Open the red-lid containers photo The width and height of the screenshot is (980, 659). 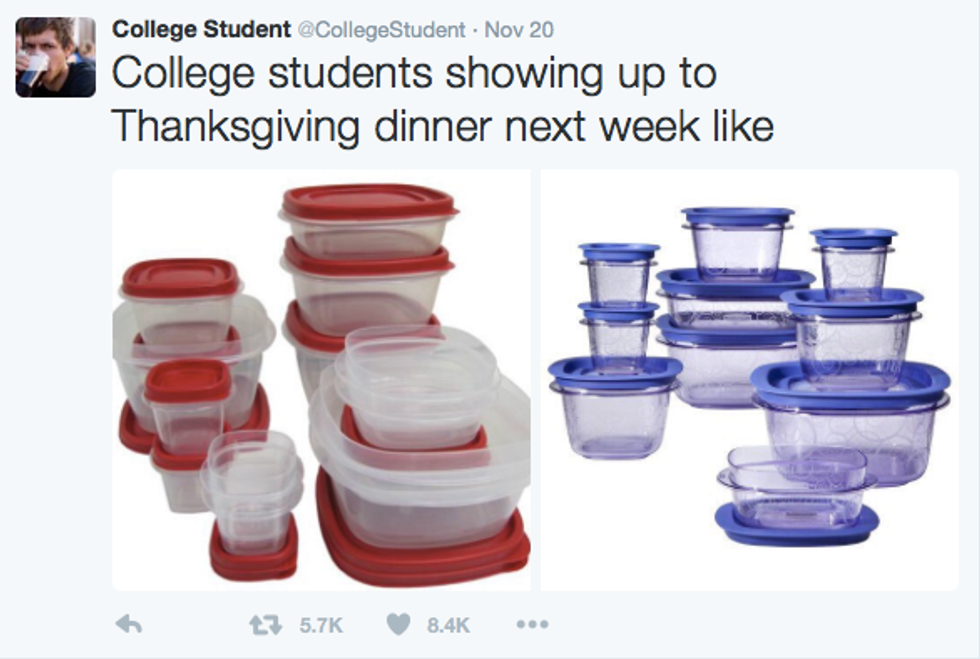321,380
